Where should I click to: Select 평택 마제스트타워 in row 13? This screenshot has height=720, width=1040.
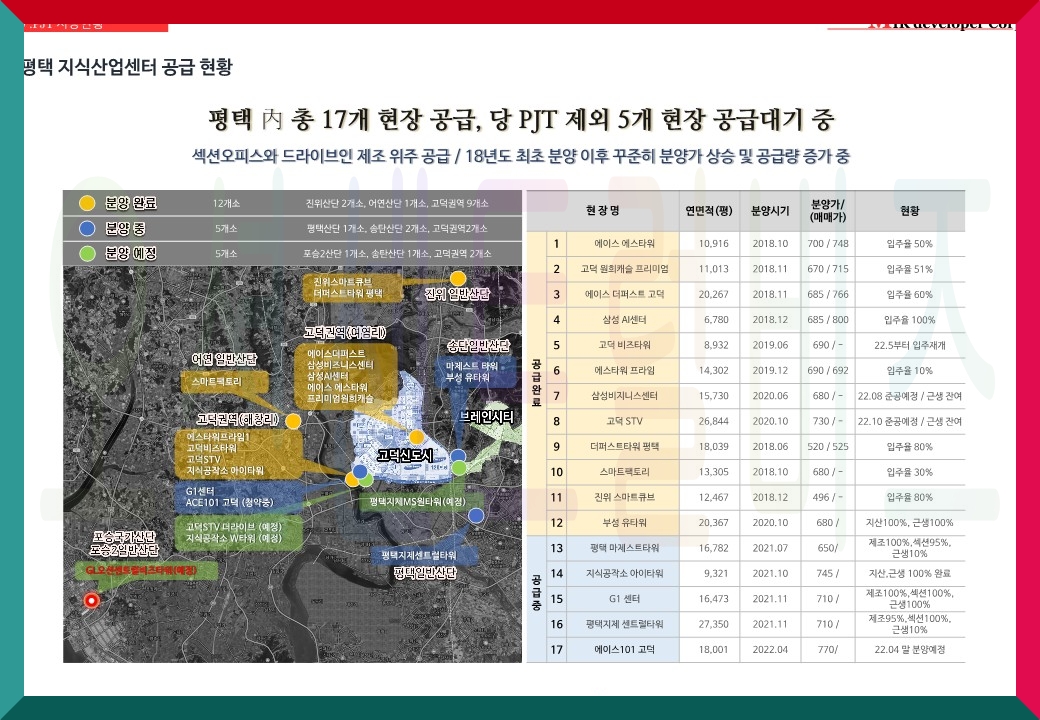point(624,548)
